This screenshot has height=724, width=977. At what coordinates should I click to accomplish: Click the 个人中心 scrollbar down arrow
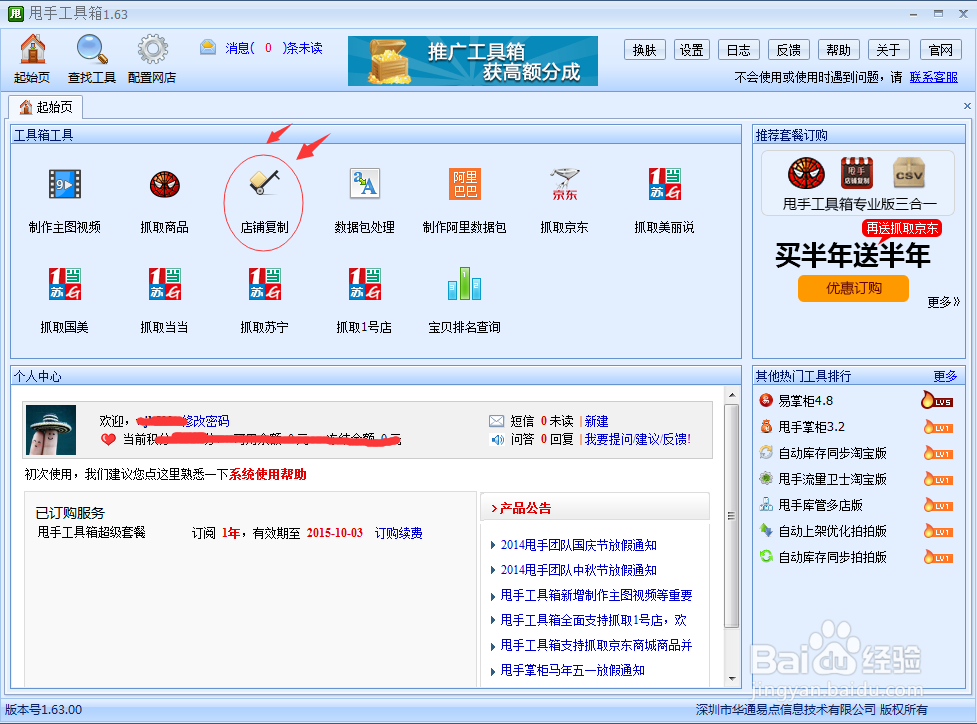(x=732, y=679)
